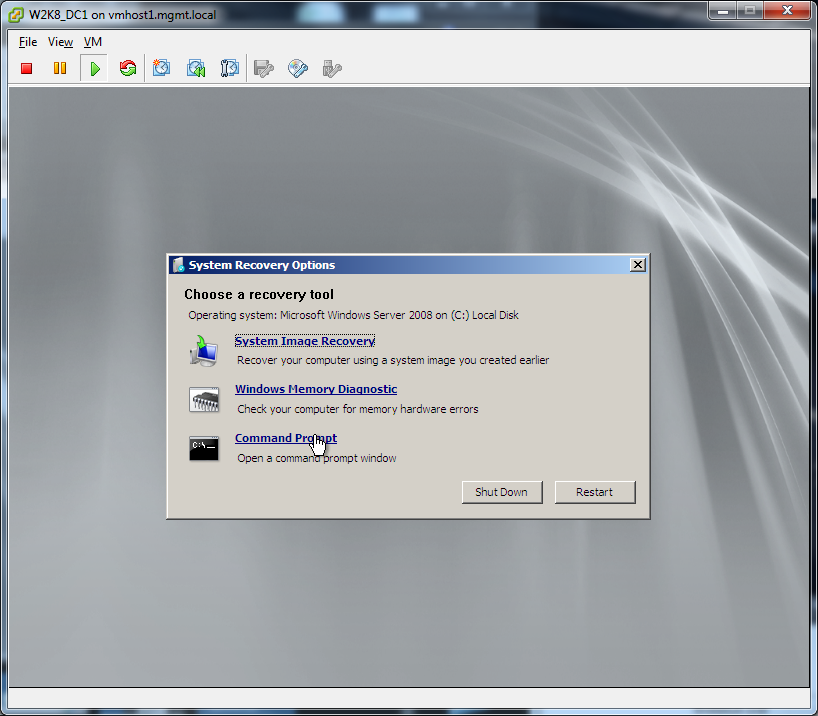Image resolution: width=818 pixels, height=716 pixels.
Task: Open the File menu
Action: (x=28, y=42)
